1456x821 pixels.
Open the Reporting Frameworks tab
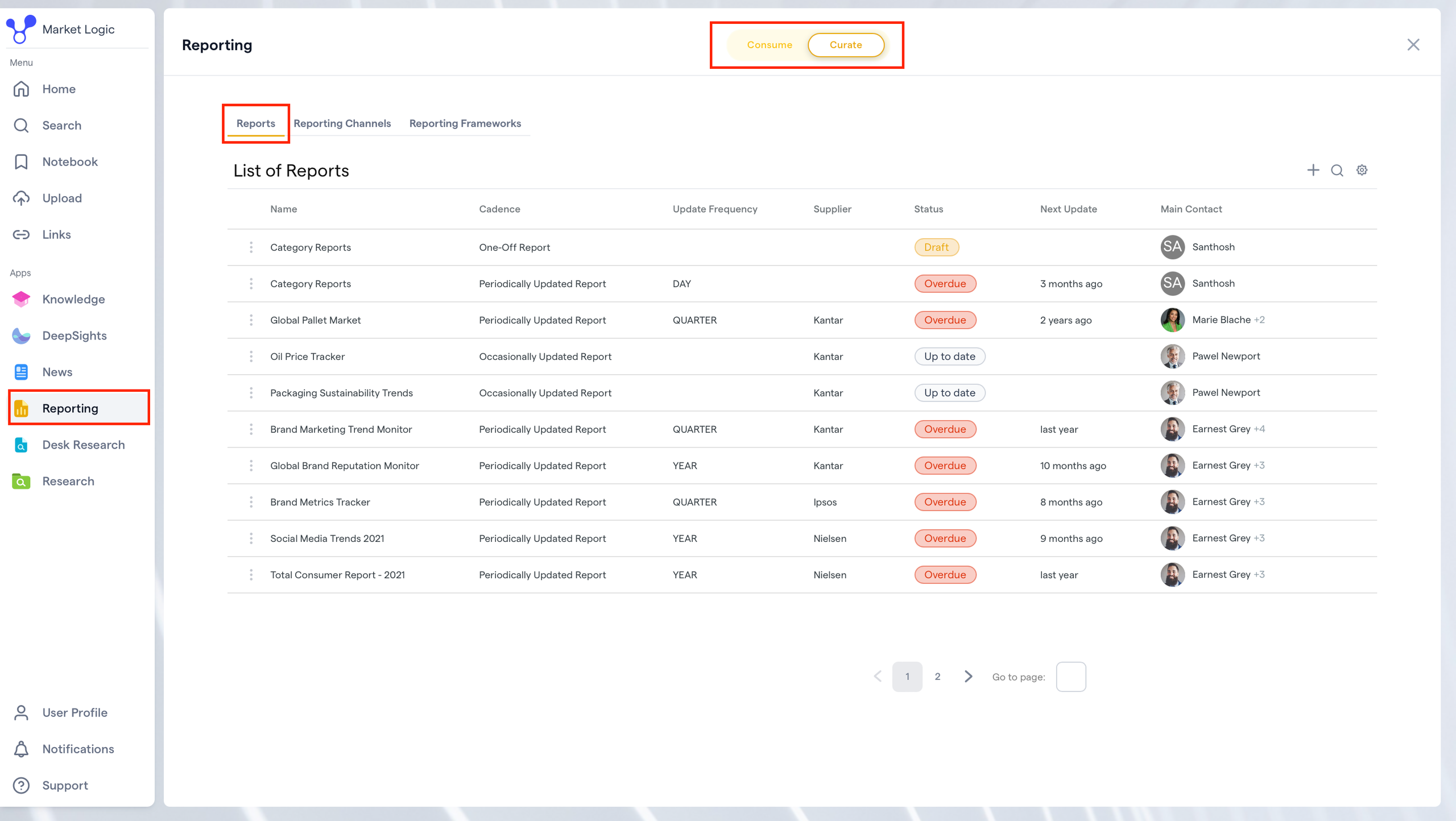[465, 123]
